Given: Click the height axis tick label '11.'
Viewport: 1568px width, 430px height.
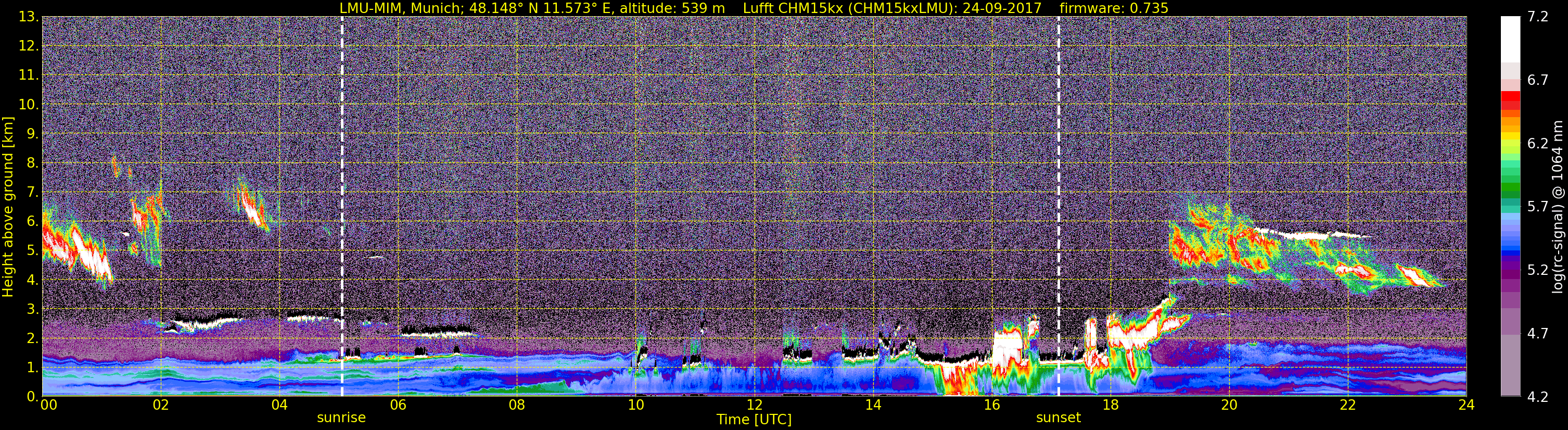Looking at the screenshot, I should click(x=29, y=75).
